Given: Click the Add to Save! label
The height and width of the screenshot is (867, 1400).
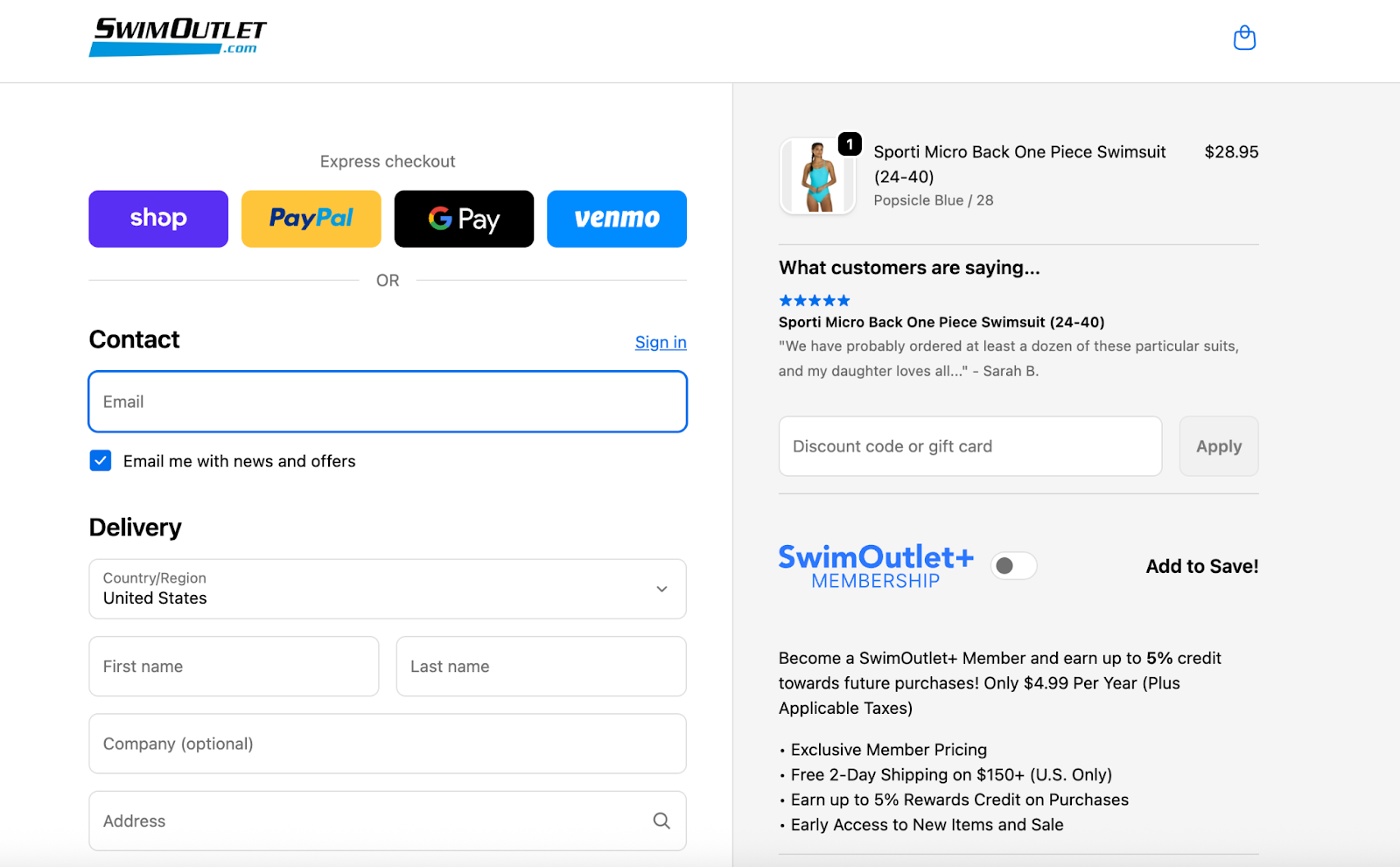Looking at the screenshot, I should 1202,566.
